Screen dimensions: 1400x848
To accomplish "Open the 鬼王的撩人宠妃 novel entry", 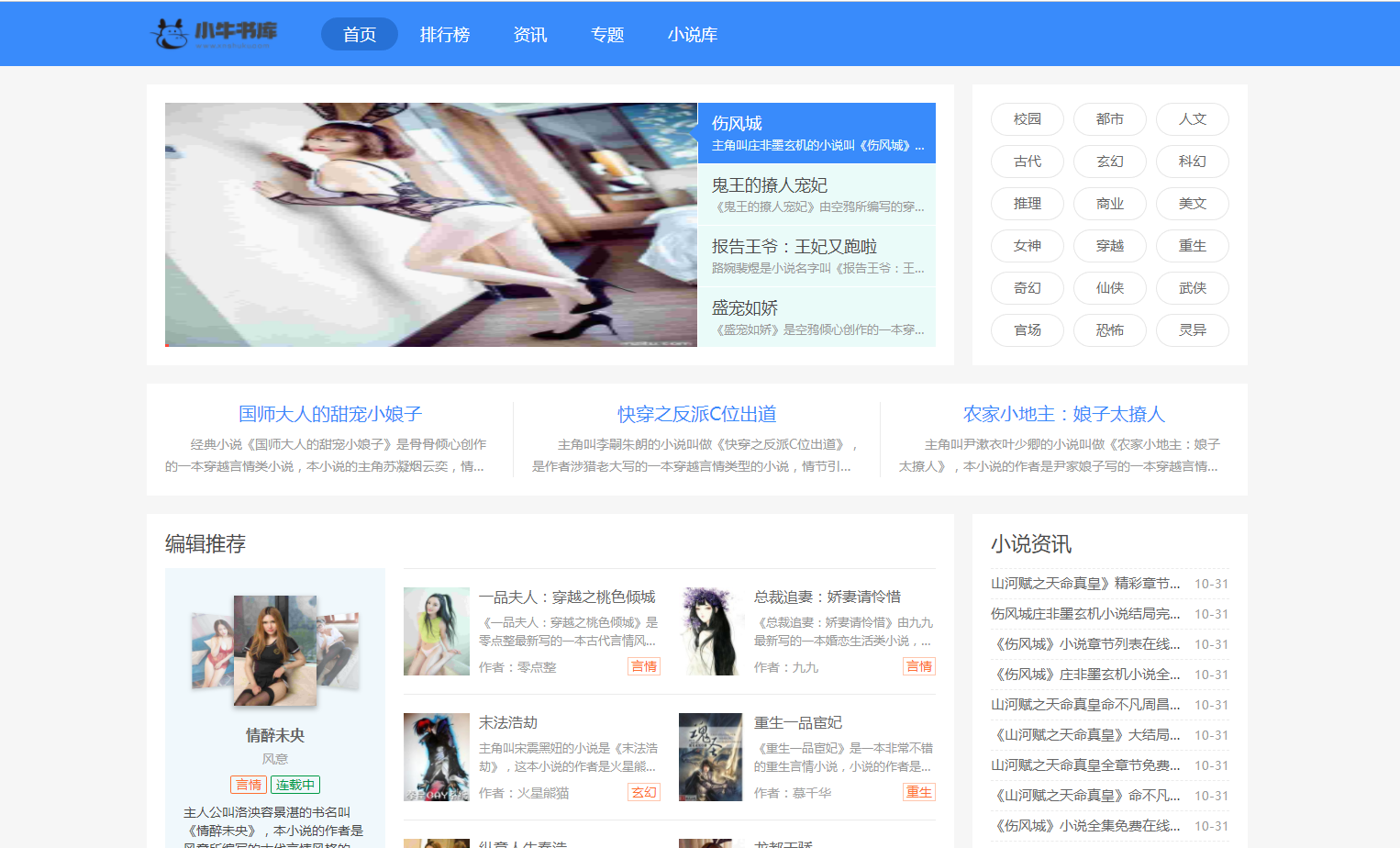I will point(769,184).
